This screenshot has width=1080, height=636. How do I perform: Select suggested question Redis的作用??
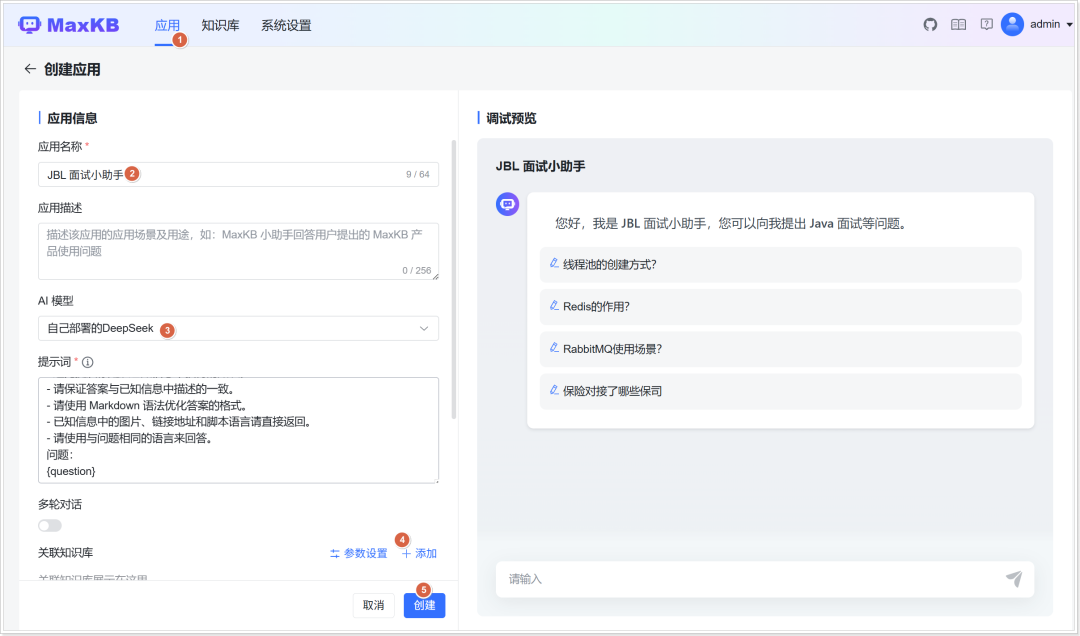780,307
